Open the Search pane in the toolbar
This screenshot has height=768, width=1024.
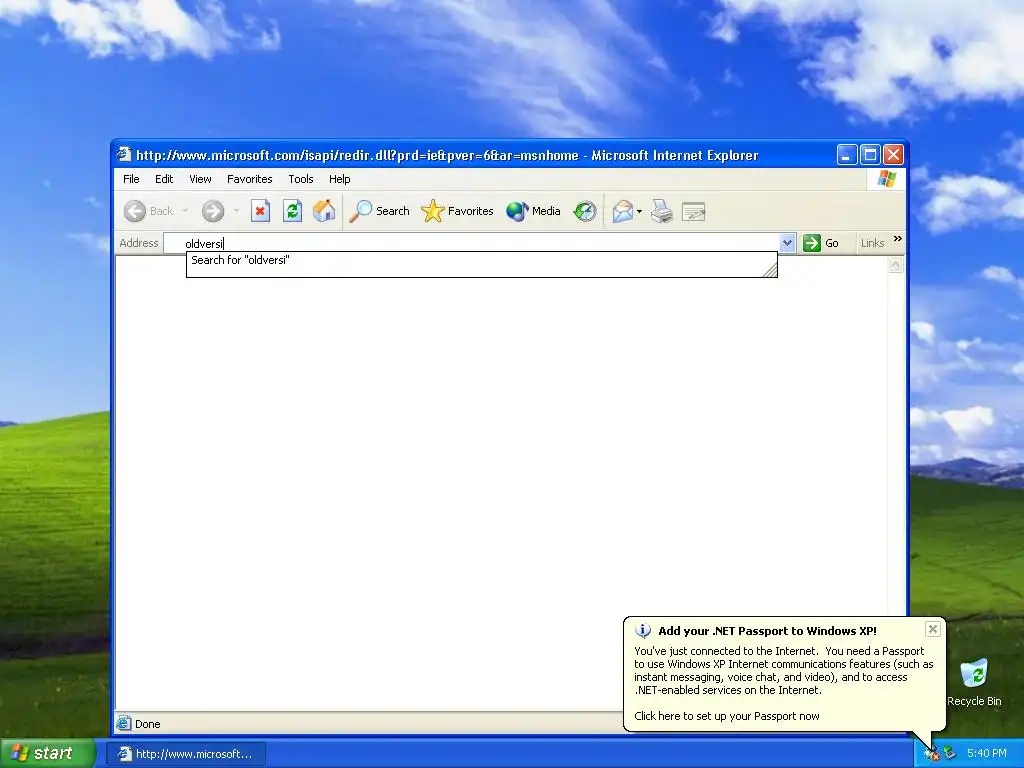pos(379,211)
